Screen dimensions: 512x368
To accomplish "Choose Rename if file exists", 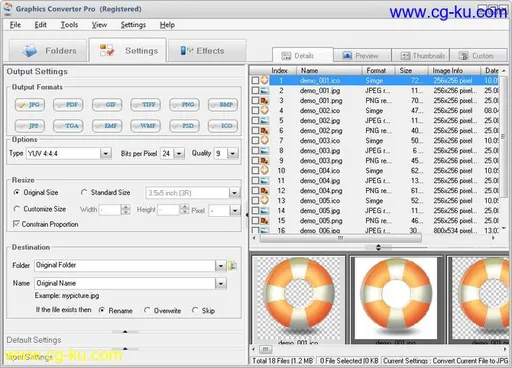I will click(x=102, y=310).
